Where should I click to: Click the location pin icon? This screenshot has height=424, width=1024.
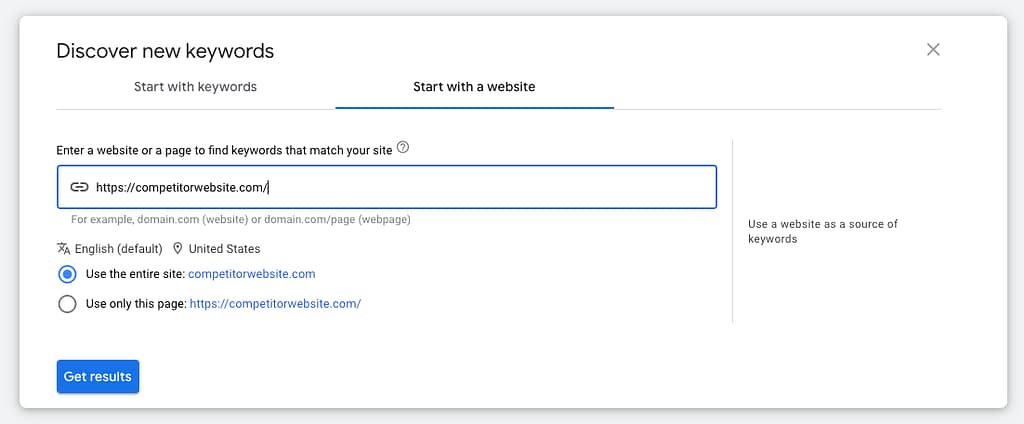click(178, 248)
